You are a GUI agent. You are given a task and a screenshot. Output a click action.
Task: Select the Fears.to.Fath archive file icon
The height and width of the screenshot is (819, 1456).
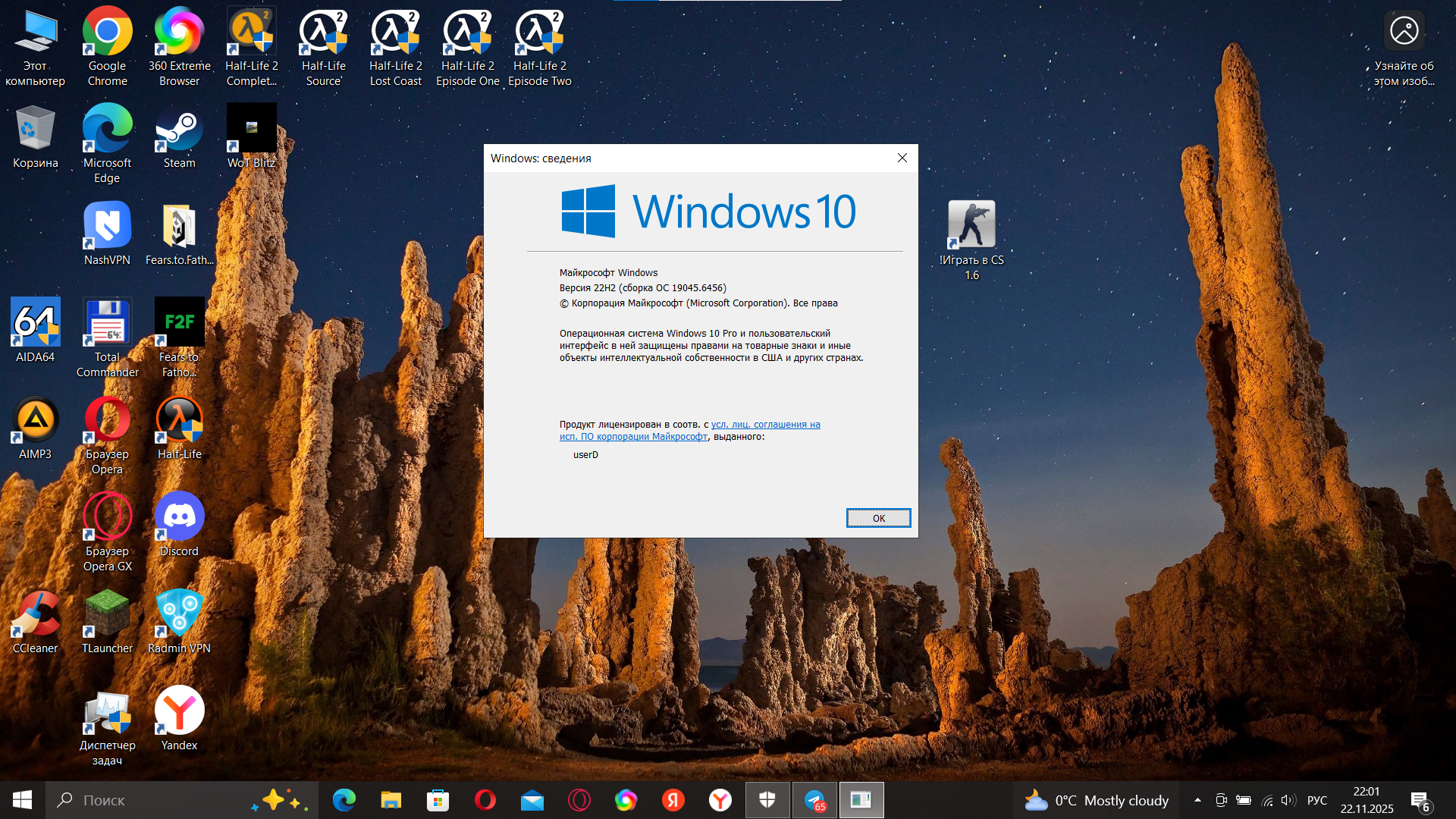pos(179,234)
